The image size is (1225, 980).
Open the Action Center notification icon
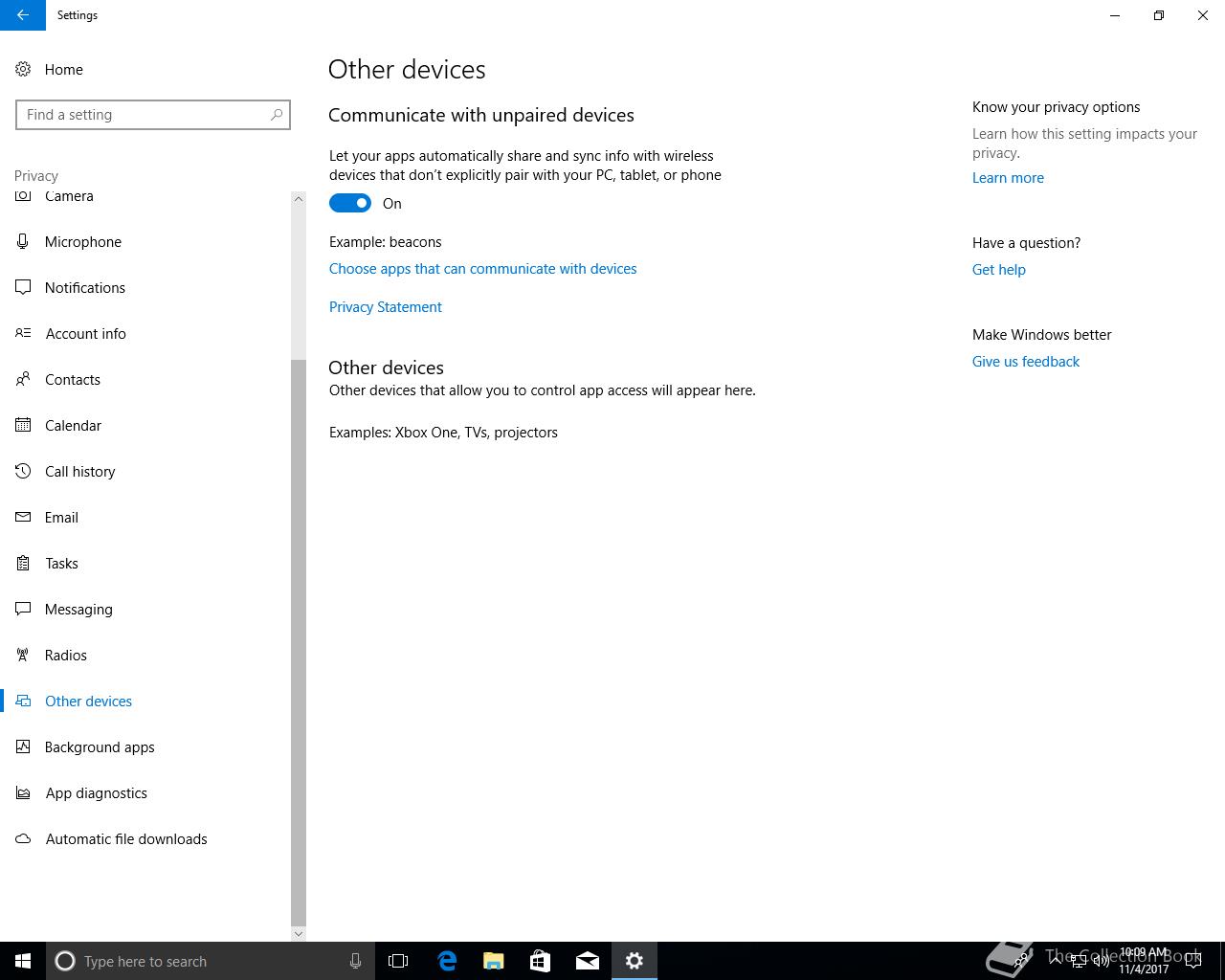(1192, 961)
